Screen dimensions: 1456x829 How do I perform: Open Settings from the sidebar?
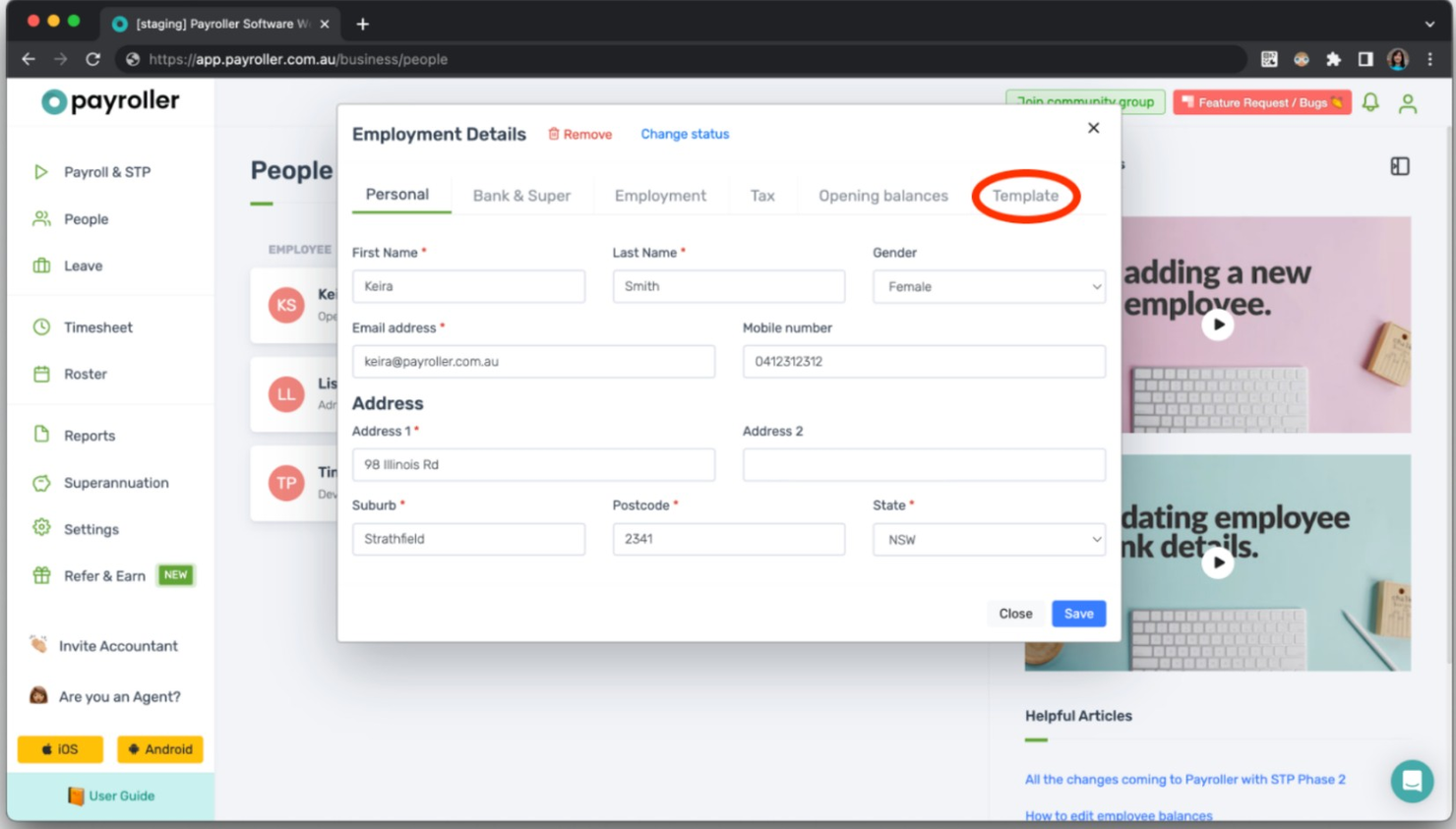[91, 529]
